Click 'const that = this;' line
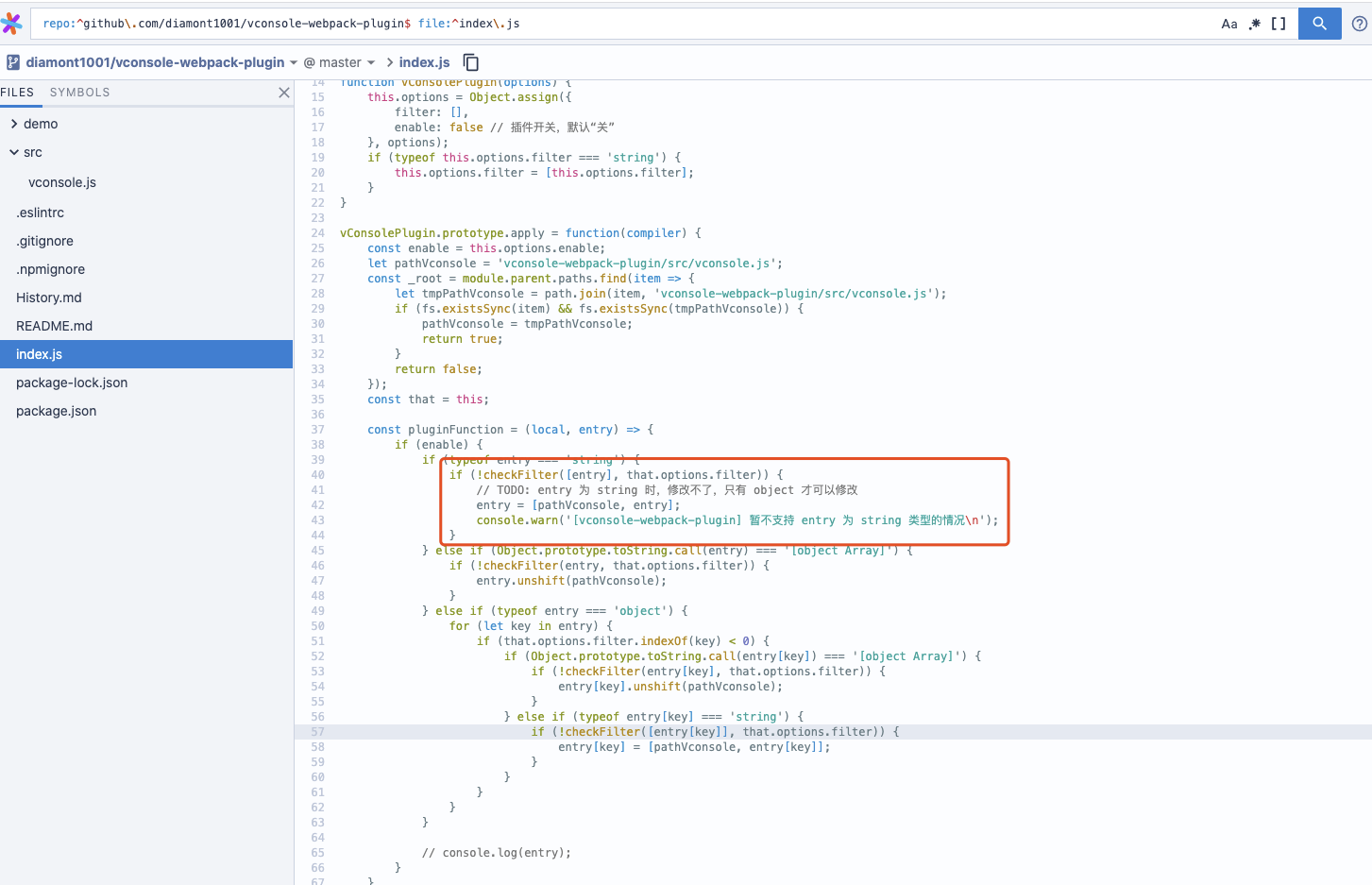1372x885 pixels. [x=429, y=400]
